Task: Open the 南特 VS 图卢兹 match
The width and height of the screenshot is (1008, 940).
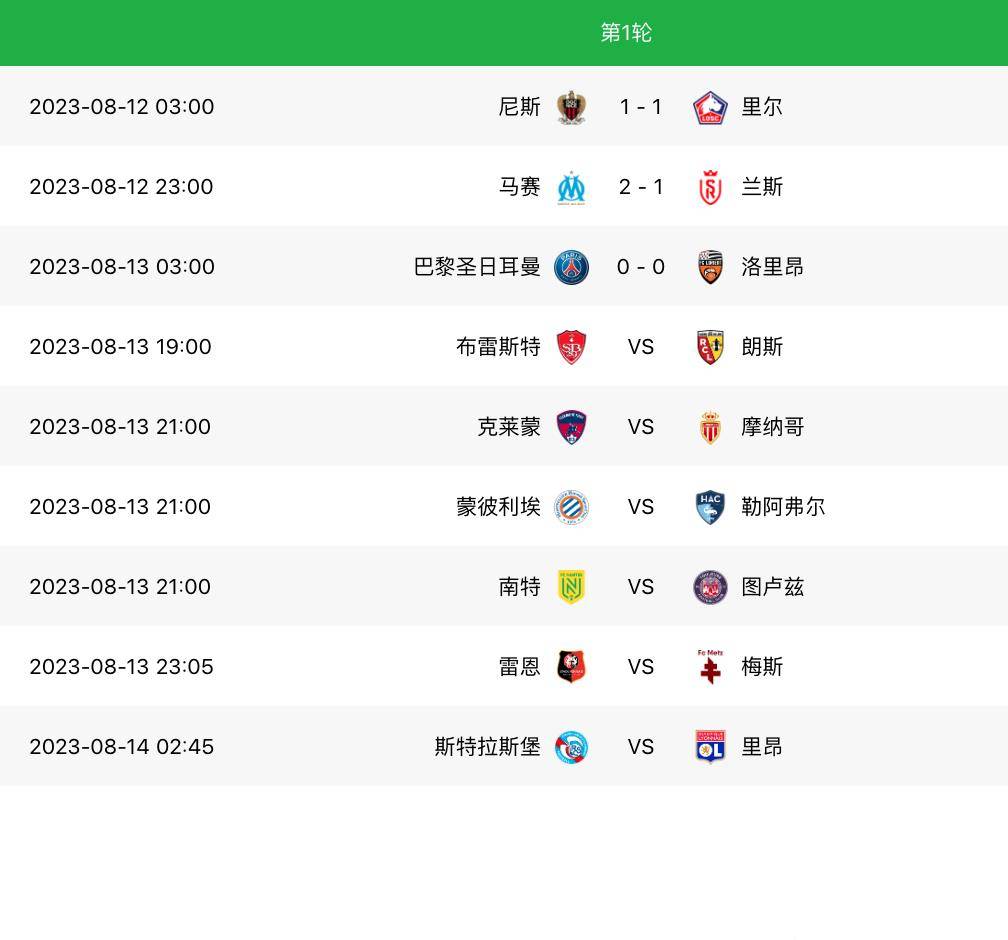Action: (641, 587)
